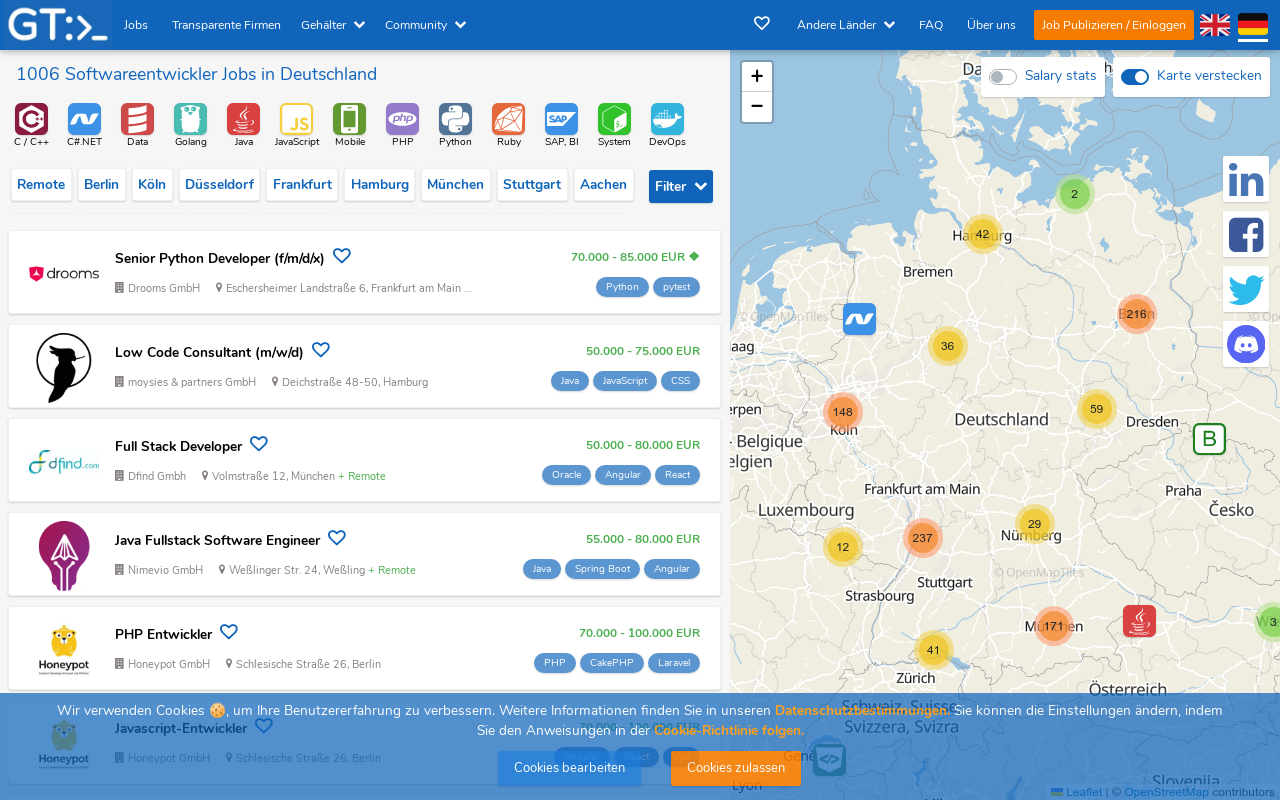Click the C#.NET marker on the map
This screenshot has width=1280, height=800.
(859, 319)
